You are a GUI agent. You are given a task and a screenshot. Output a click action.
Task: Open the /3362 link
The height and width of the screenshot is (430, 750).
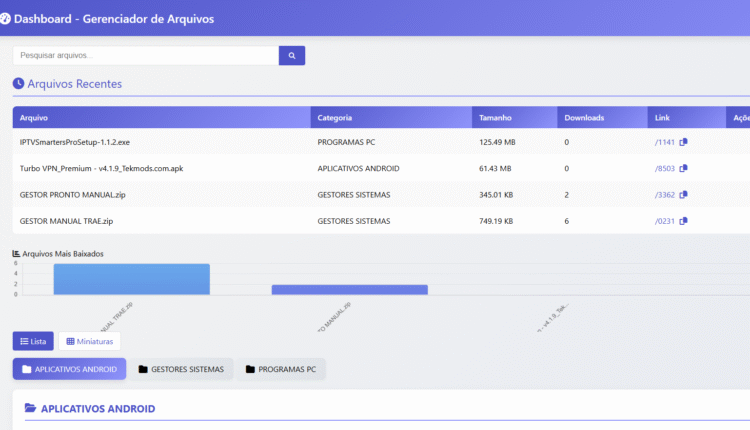pyautogui.click(x=665, y=195)
